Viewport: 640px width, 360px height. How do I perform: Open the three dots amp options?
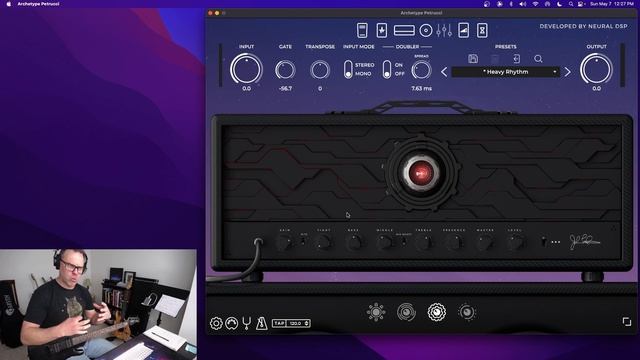556,242
